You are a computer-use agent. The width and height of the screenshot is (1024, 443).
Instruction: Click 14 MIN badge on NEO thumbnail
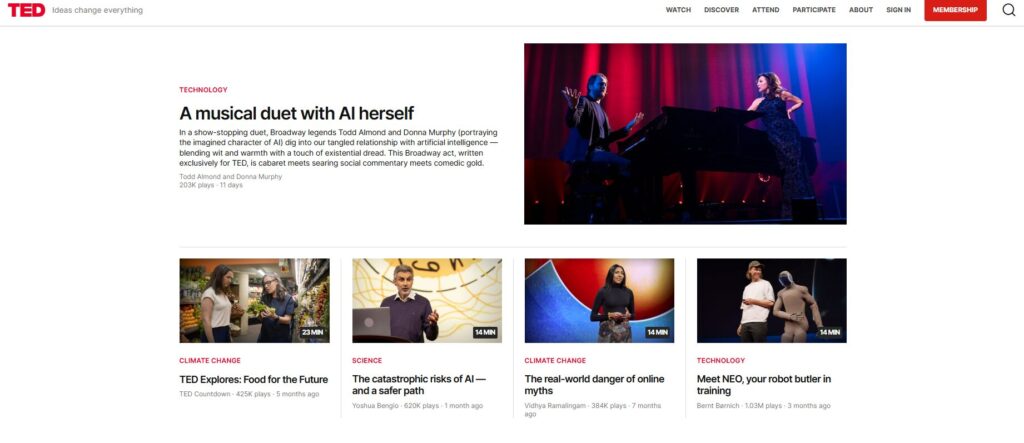(x=829, y=332)
